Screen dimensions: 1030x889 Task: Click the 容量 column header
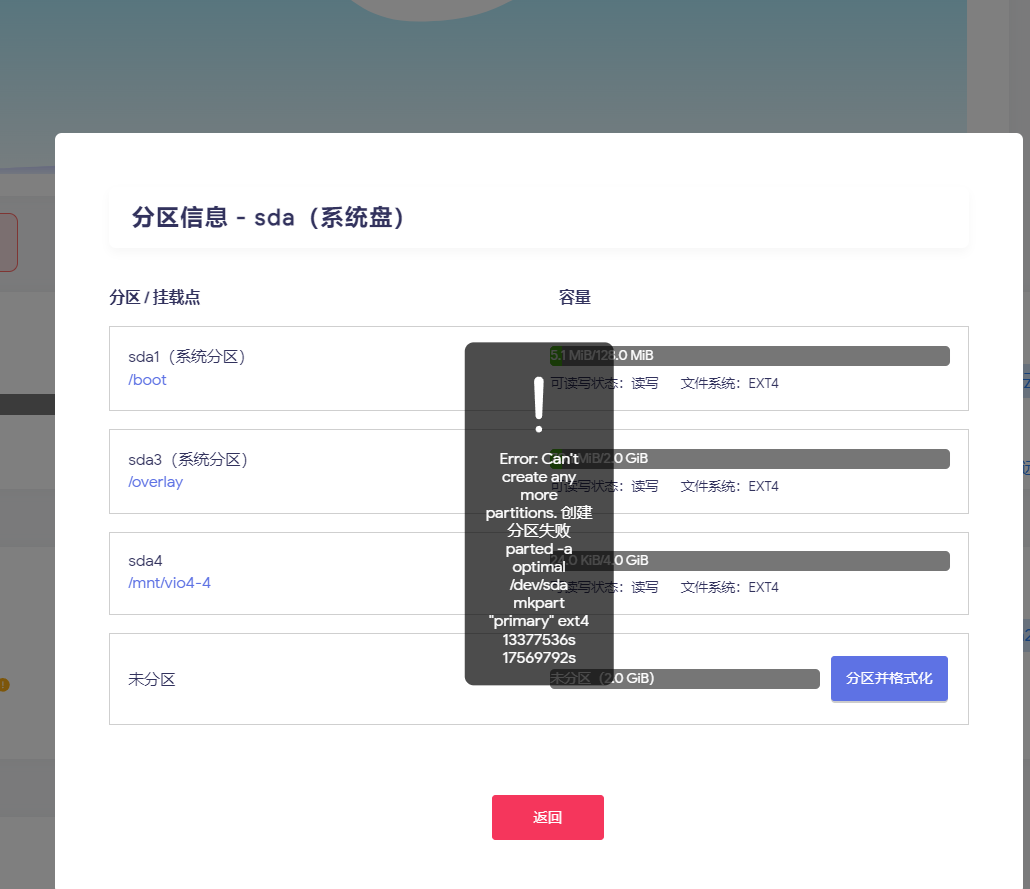(575, 298)
